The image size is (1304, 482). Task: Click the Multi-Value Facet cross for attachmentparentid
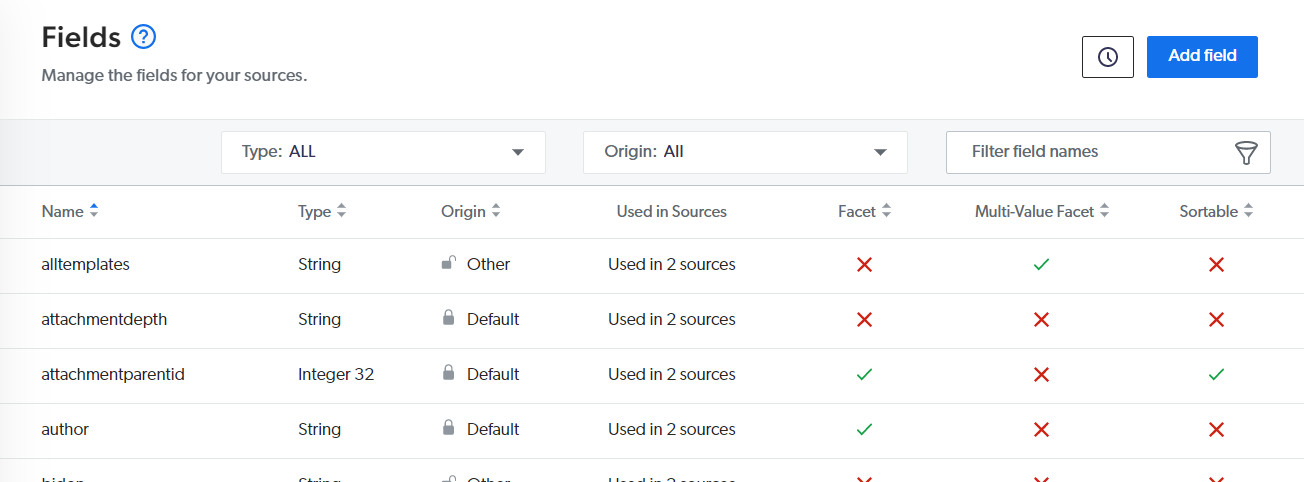[x=1041, y=375]
